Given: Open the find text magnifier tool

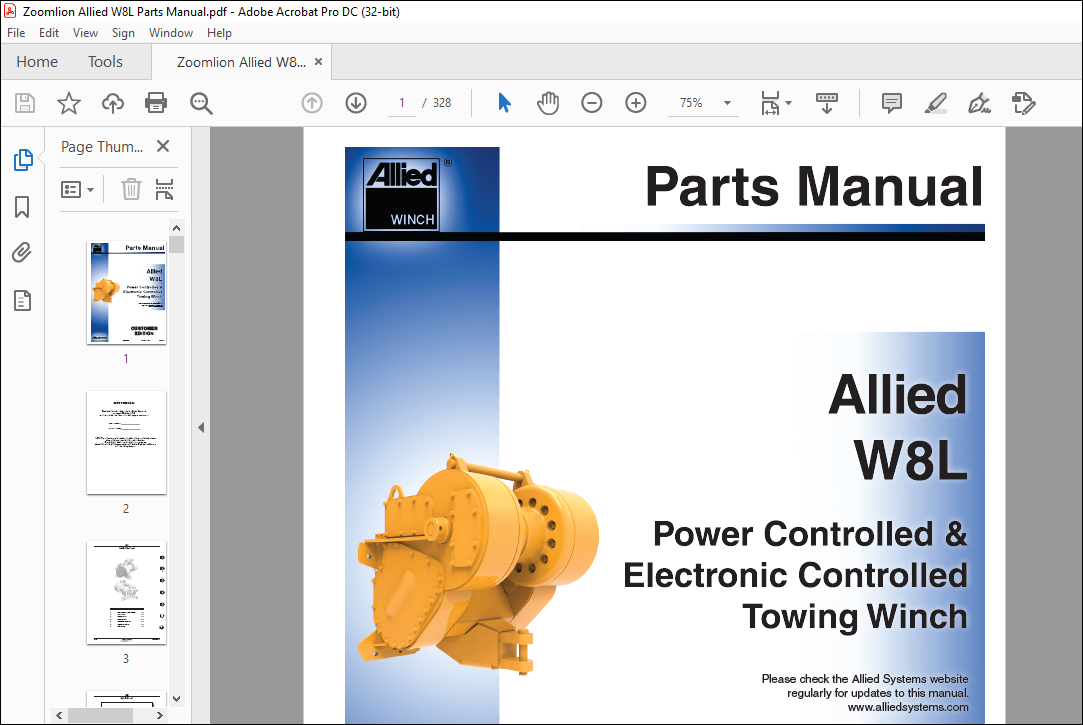Looking at the screenshot, I should 201,104.
